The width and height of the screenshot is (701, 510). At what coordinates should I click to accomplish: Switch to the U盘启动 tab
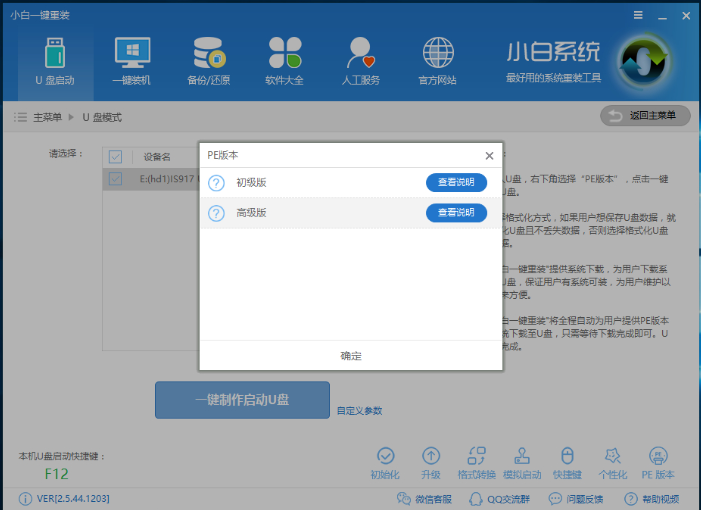(56, 61)
